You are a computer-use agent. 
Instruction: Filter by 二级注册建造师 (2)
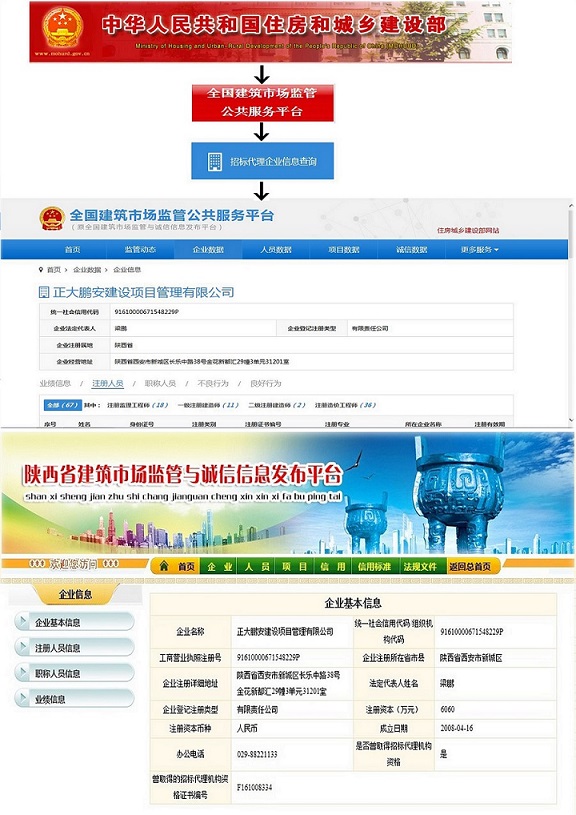(x=277, y=405)
